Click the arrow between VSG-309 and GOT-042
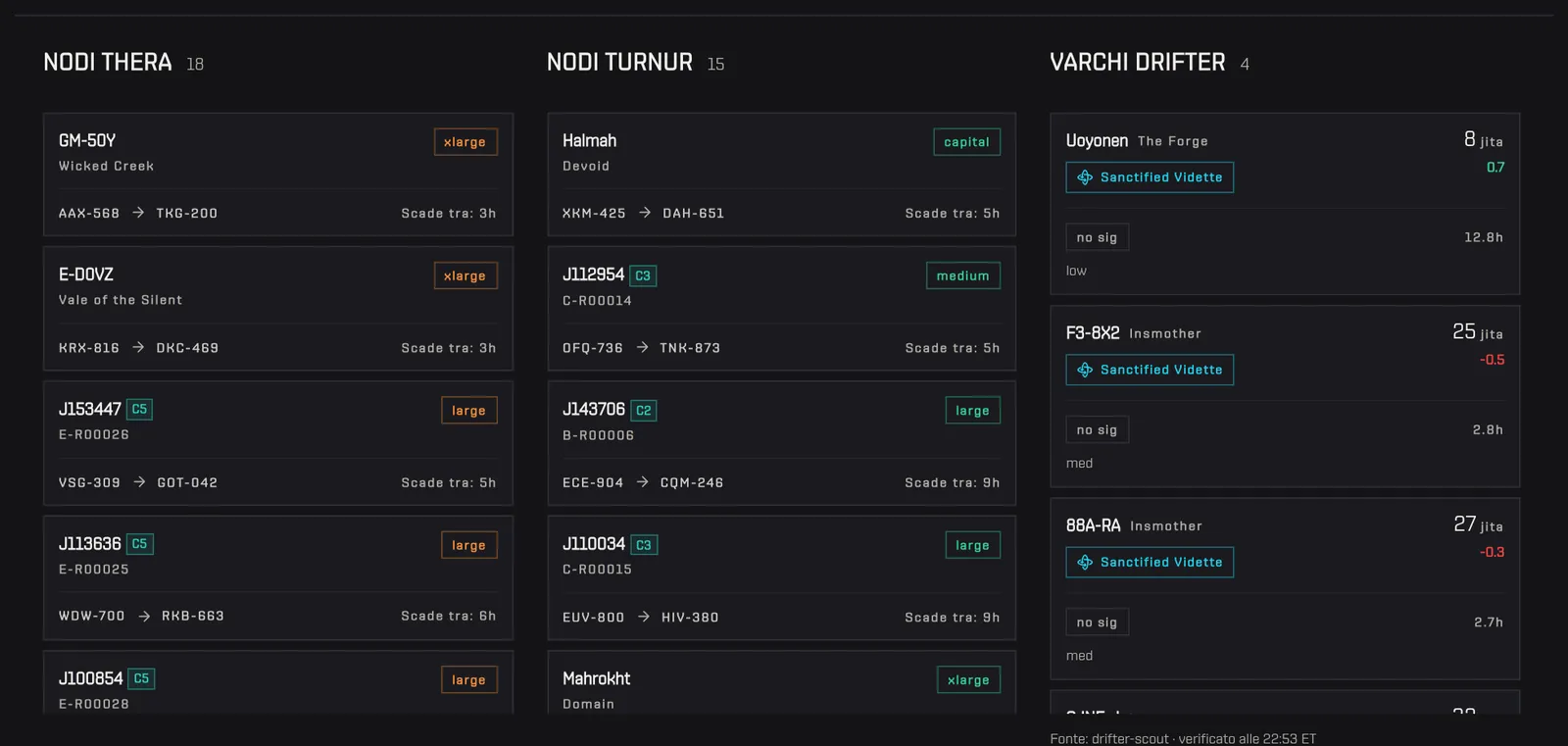 [x=139, y=482]
